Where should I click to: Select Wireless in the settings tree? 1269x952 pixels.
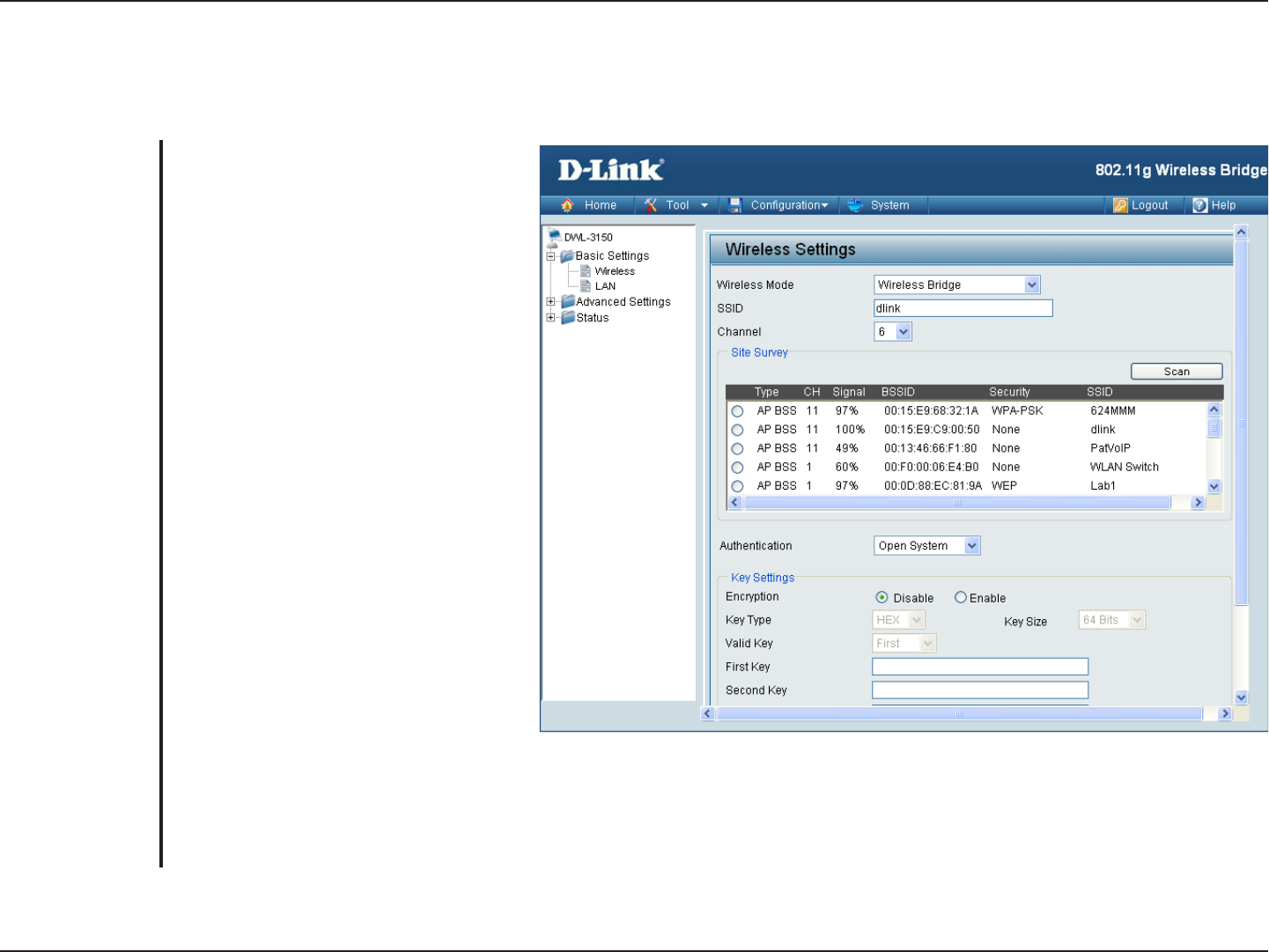pyautogui.click(x=615, y=271)
